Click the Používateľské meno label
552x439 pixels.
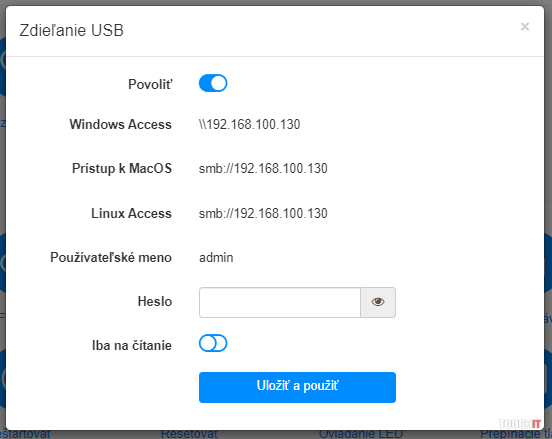click(111, 257)
